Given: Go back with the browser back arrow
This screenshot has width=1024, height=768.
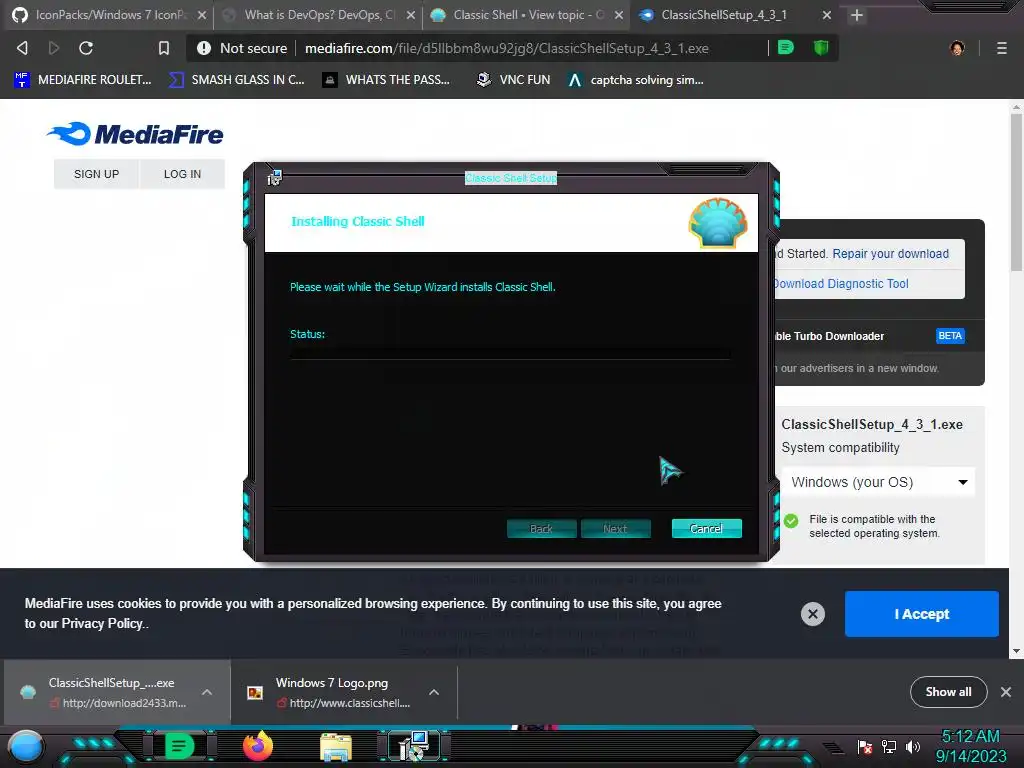Looking at the screenshot, I should 22,48.
